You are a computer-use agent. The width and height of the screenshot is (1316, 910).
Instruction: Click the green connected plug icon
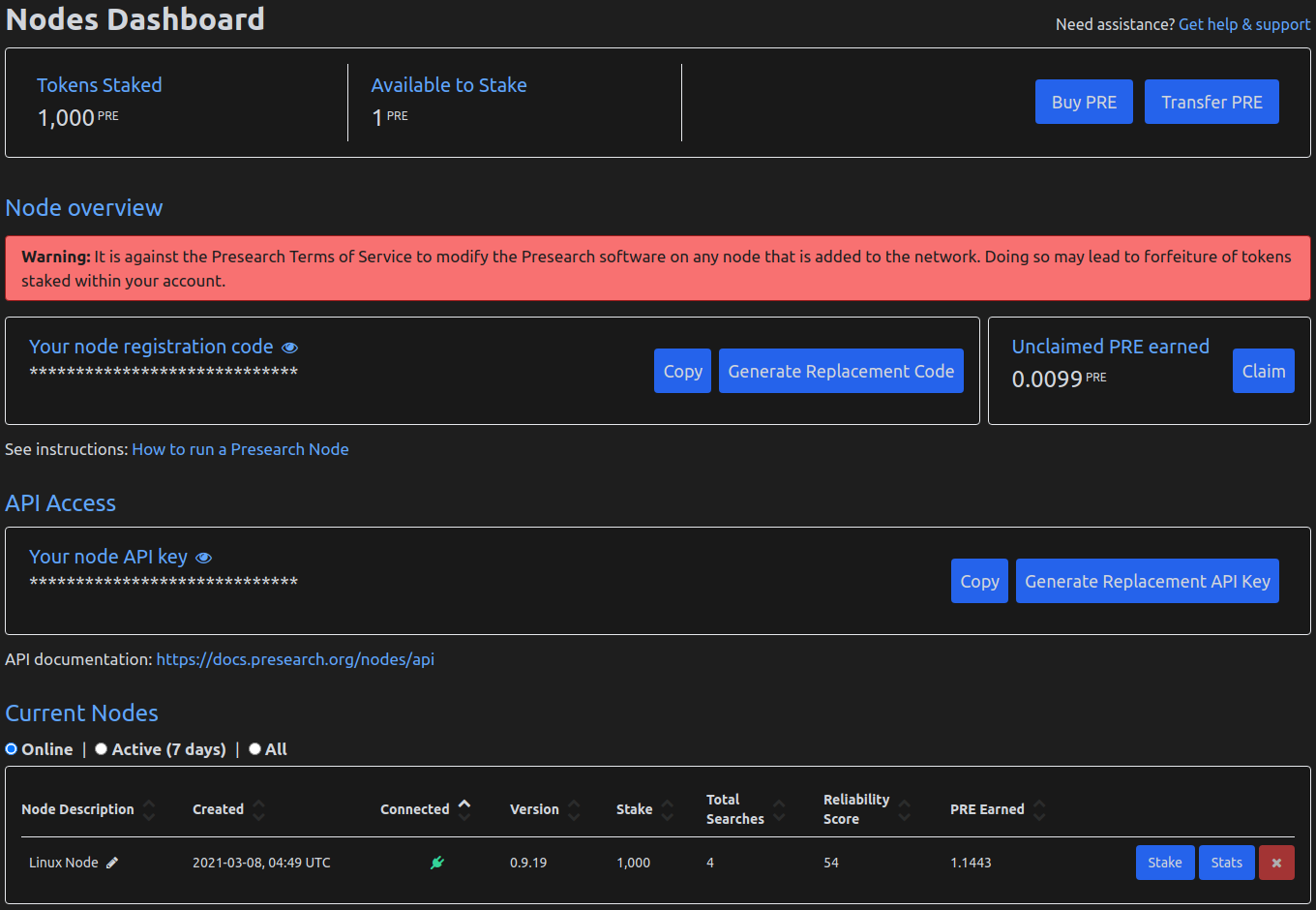[x=437, y=863]
